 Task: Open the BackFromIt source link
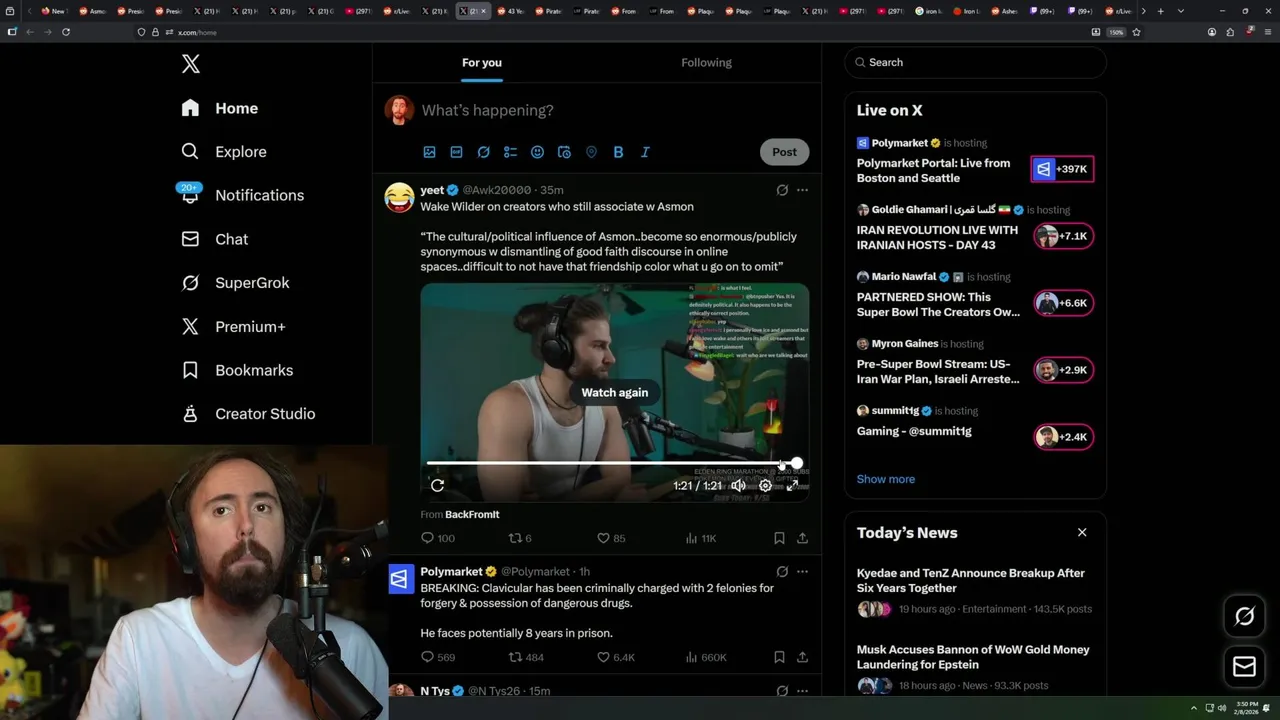pyautogui.click(x=472, y=514)
